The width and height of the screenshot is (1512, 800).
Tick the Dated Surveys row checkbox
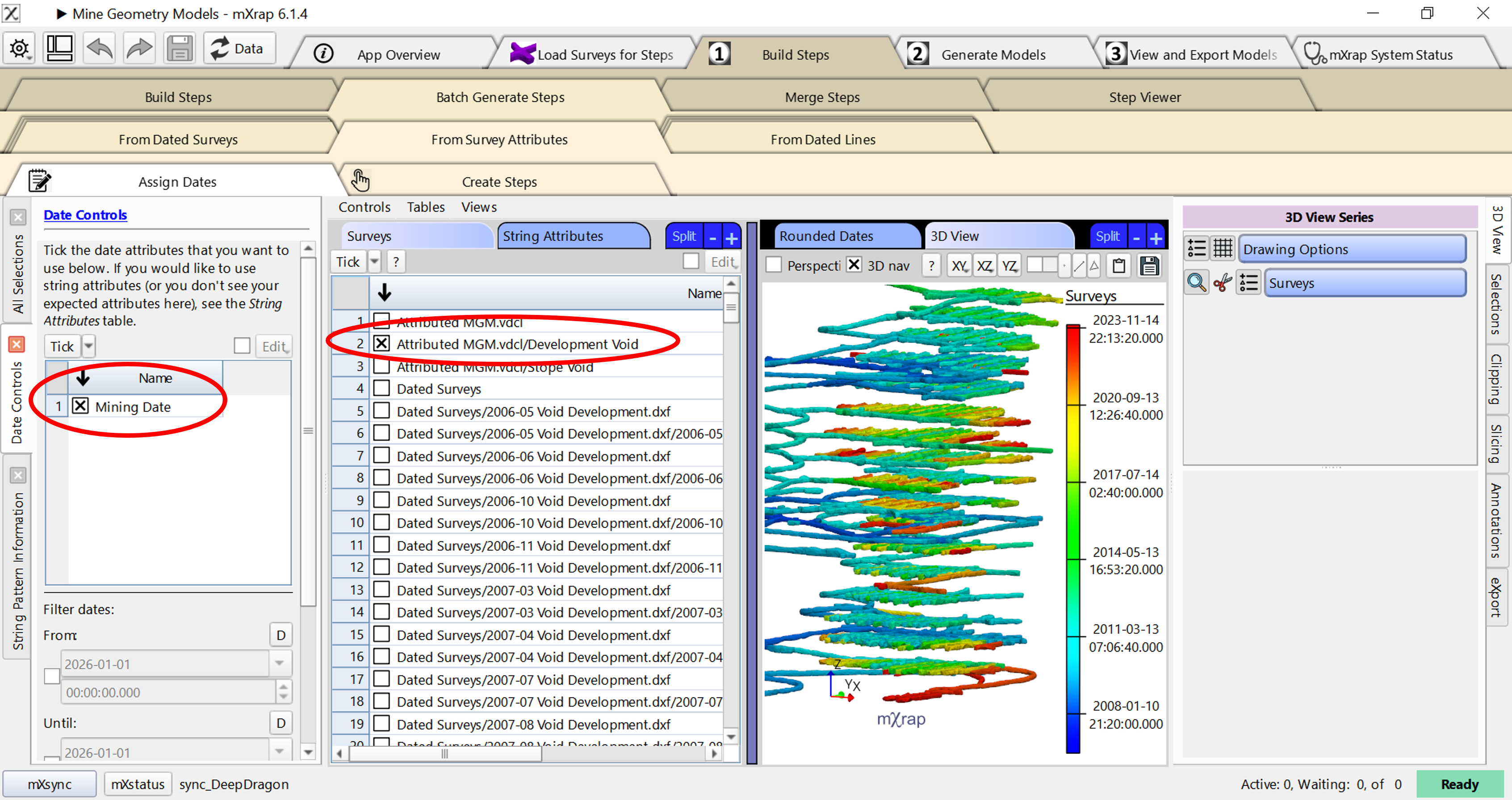(x=381, y=388)
